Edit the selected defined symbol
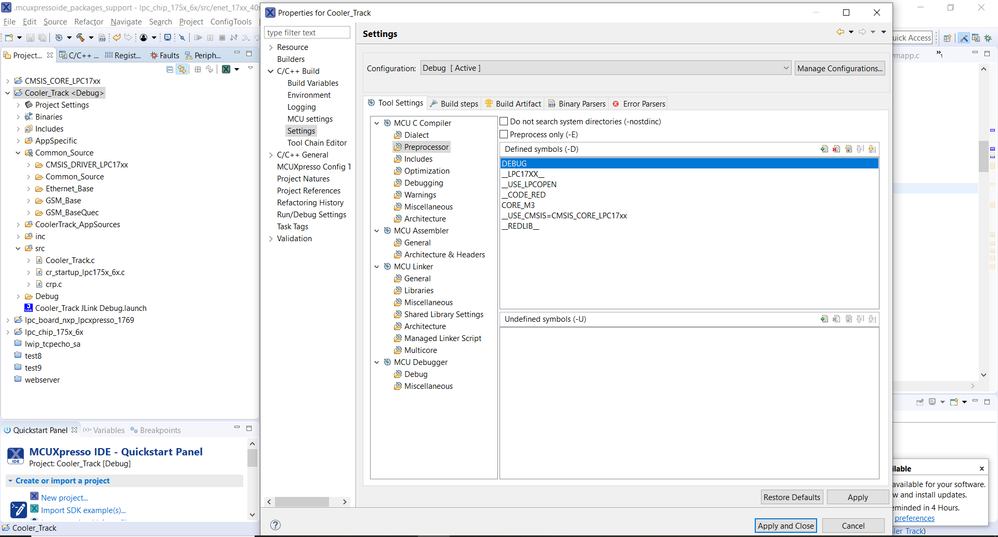Viewport: 998px width, 537px height. (x=848, y=149)
